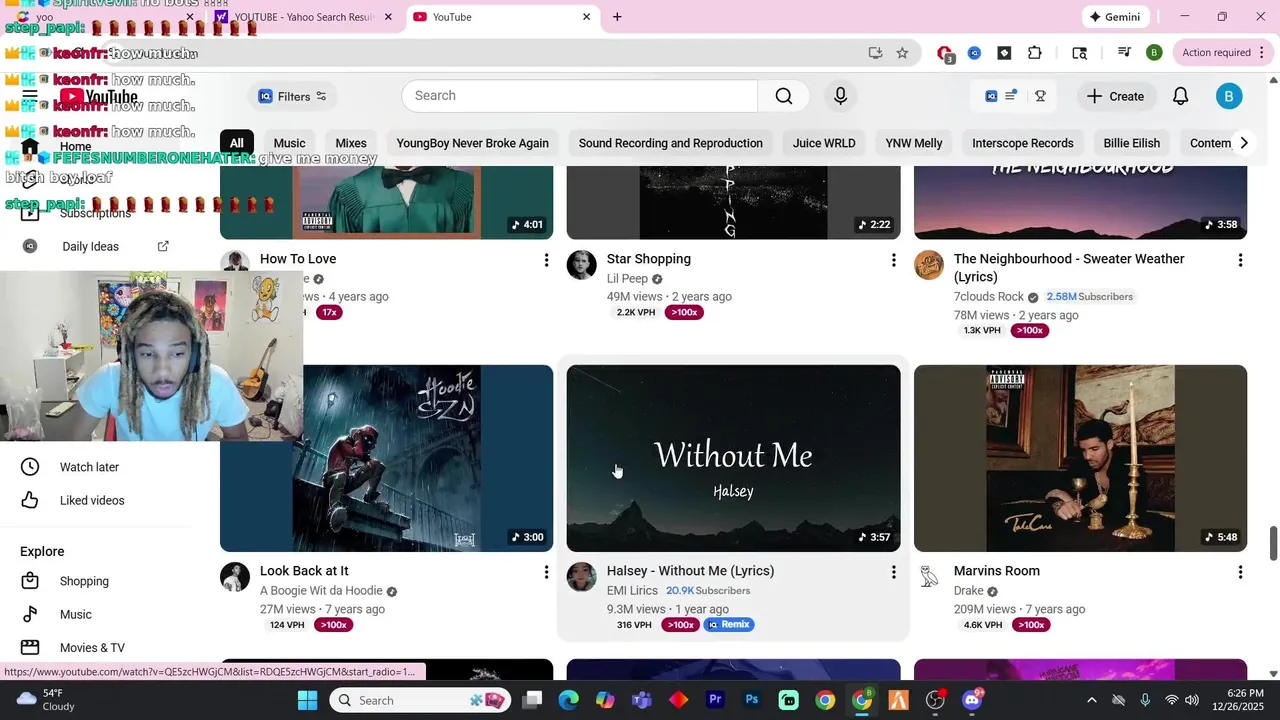1280x720 pixels.
Task: Activate voice search microphone icon
Action: pyautogui.click(x=840, y=96)
